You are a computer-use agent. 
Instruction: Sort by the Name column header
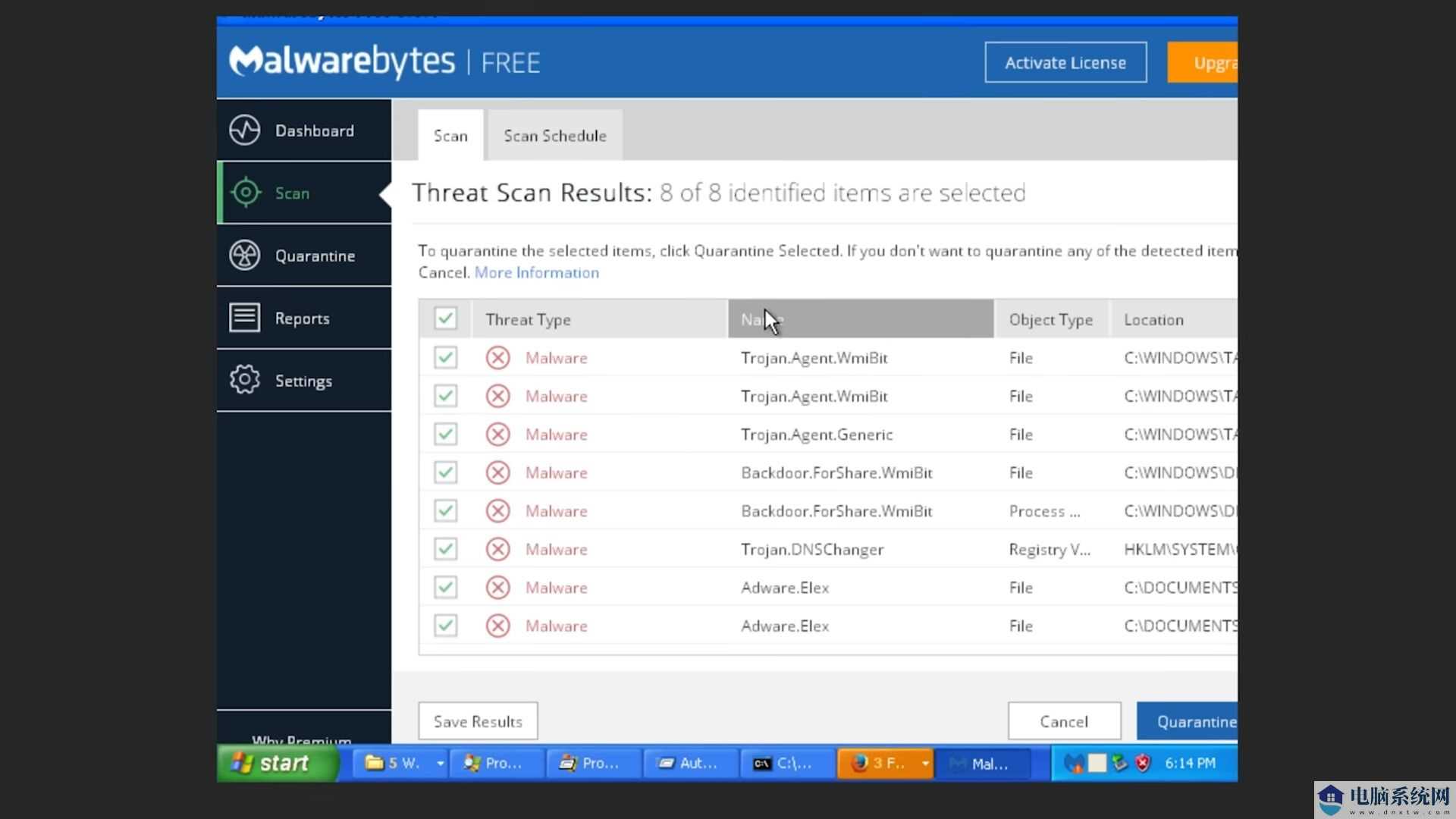tap(861, 319)
